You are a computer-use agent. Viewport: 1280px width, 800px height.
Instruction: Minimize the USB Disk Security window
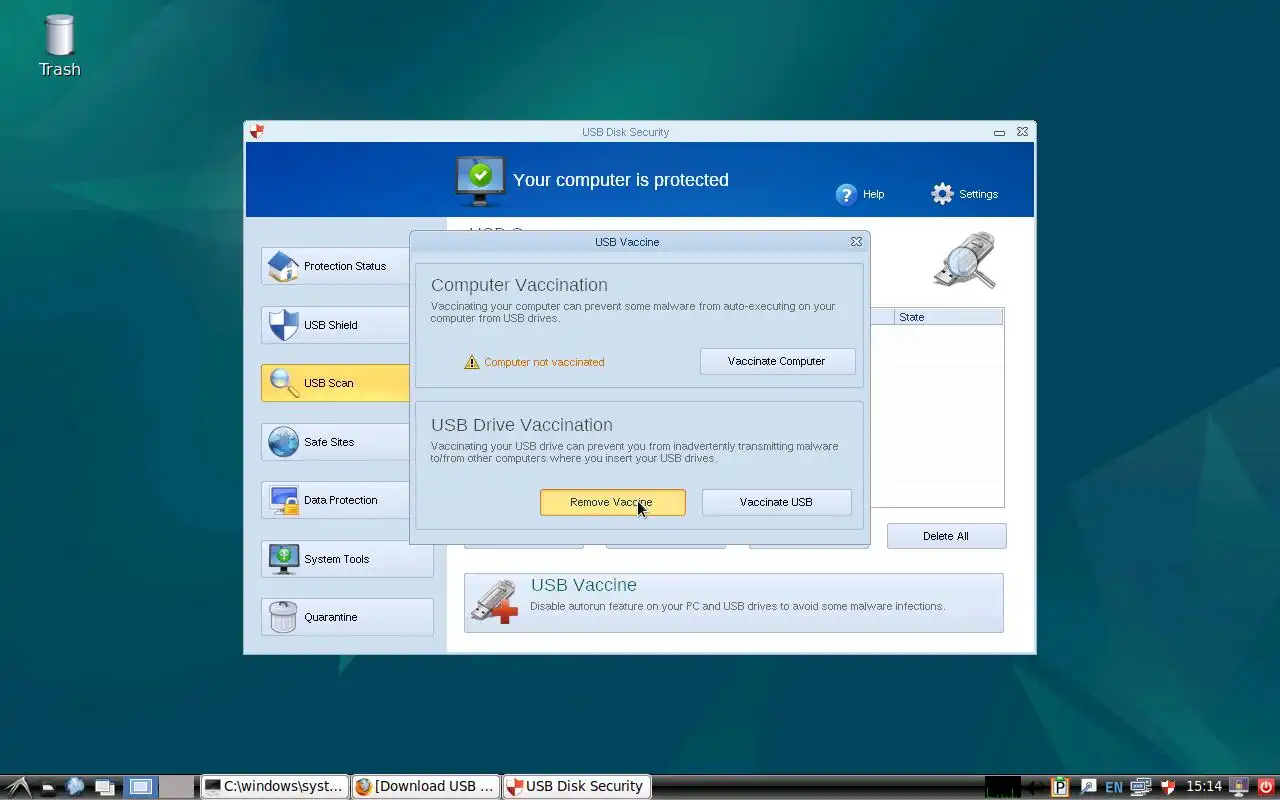pos(999,132)
